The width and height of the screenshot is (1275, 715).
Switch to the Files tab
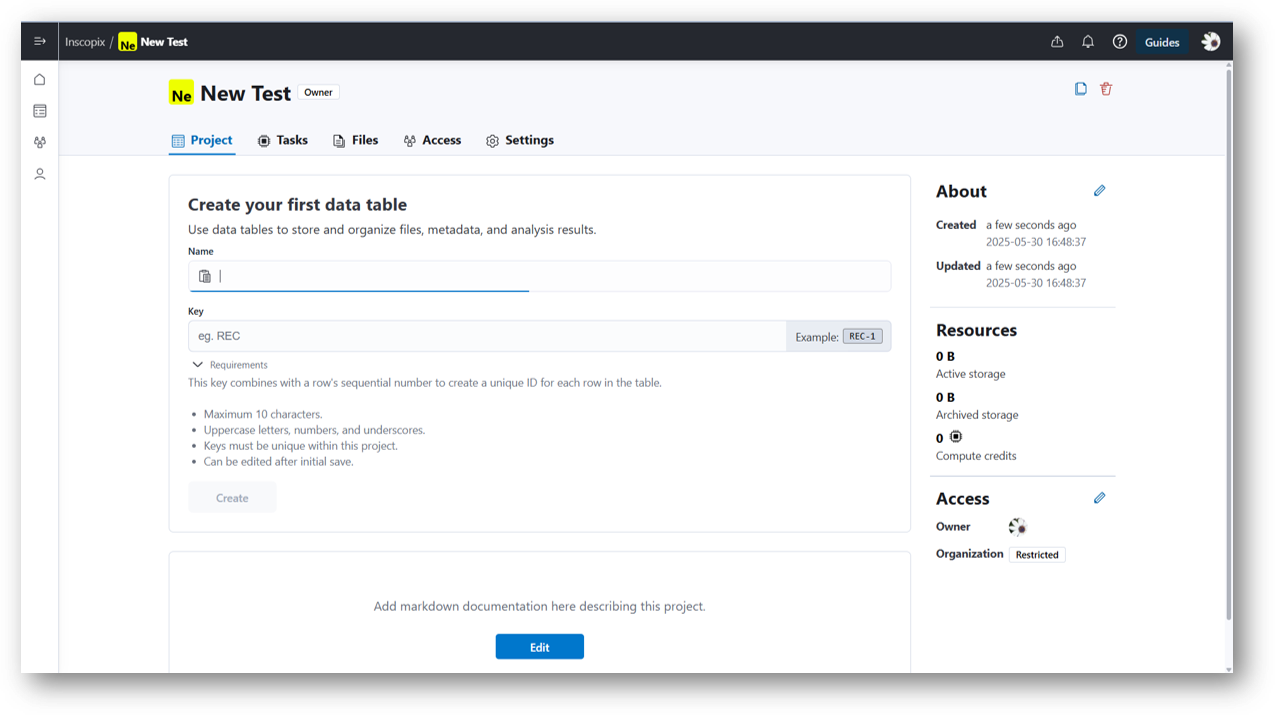tap(355, 140)
